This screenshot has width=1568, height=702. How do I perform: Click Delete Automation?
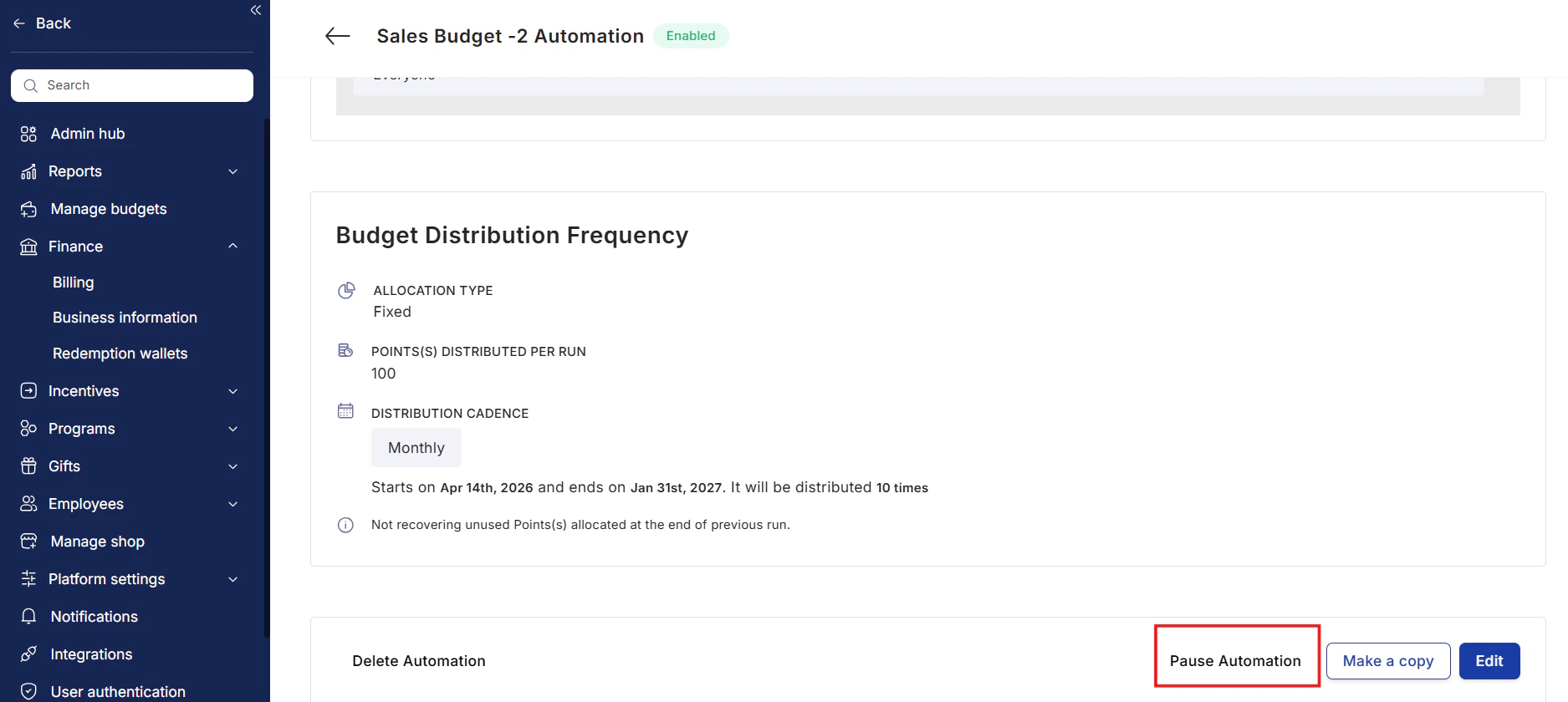419,661
